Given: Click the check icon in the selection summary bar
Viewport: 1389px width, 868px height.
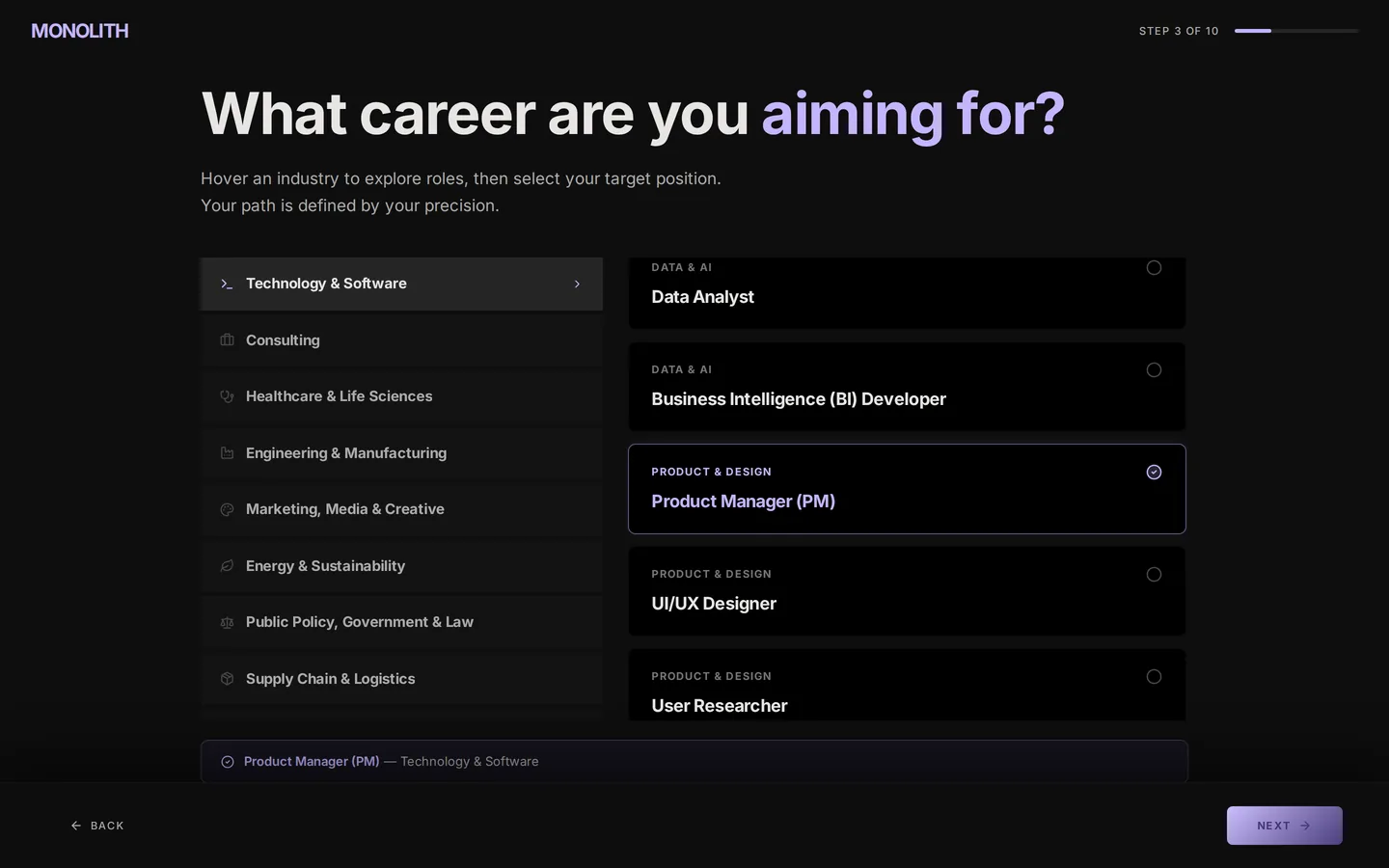Looking at the screenshot, I should pos(228,762).
